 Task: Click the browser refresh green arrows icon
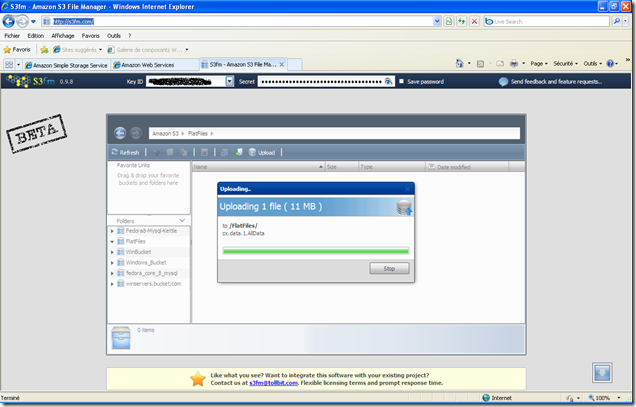coord(462,21)
